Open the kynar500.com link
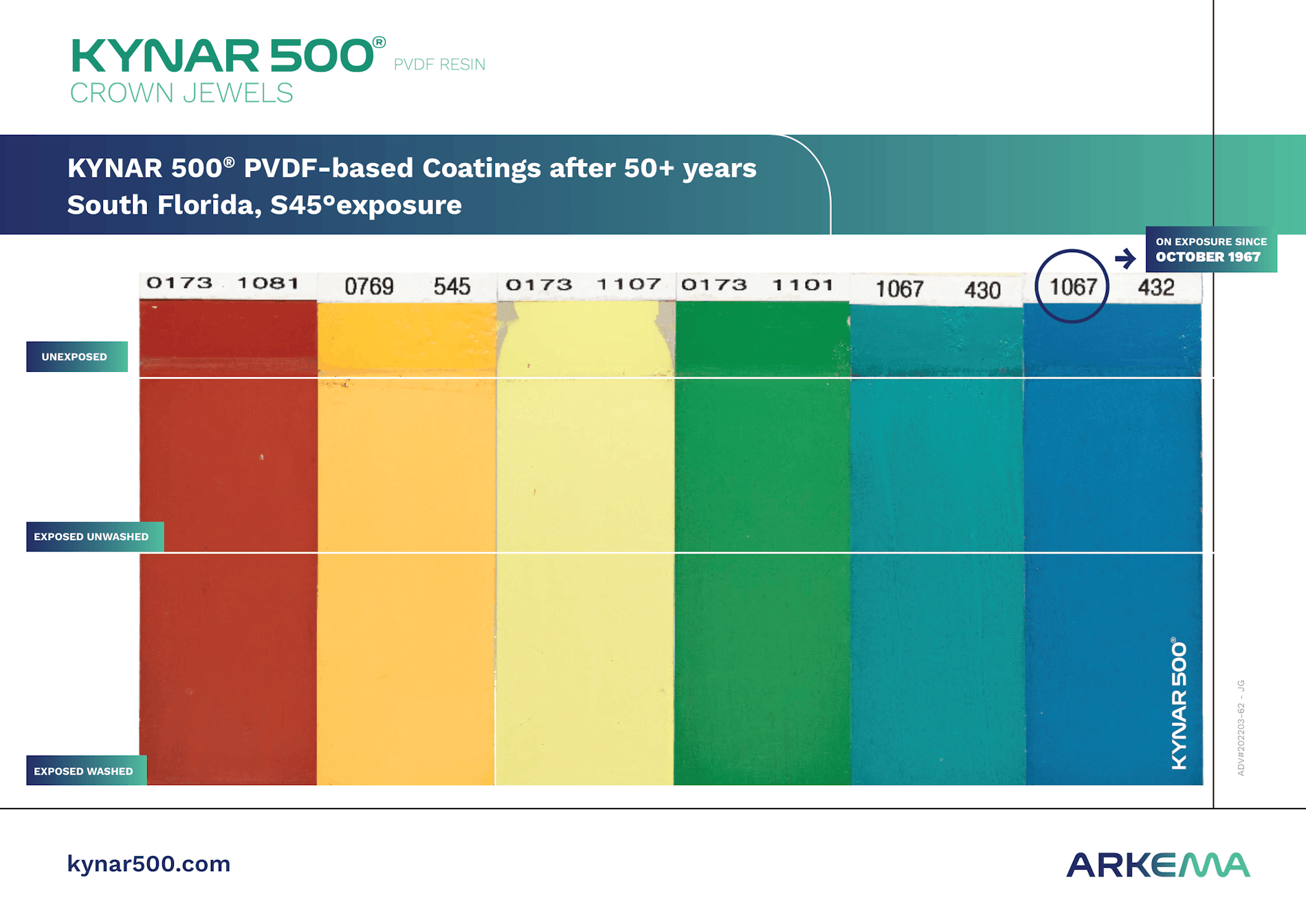The image size is (1306, 924). point(148,863)
